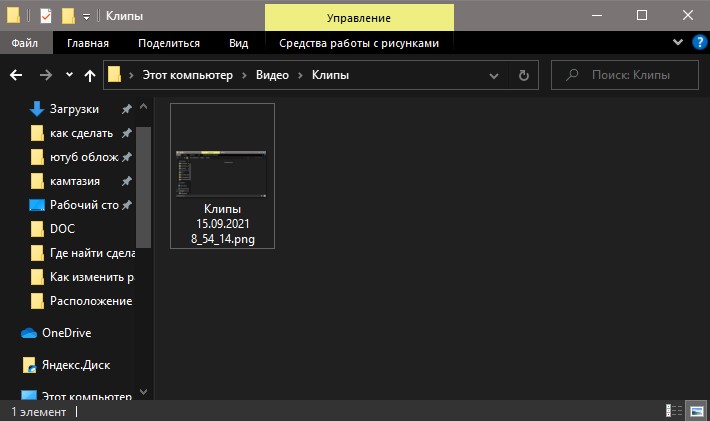710x421 pixels.
Task: Click the navigation pane scroll up arrow
Action: (x=144, y=107)
